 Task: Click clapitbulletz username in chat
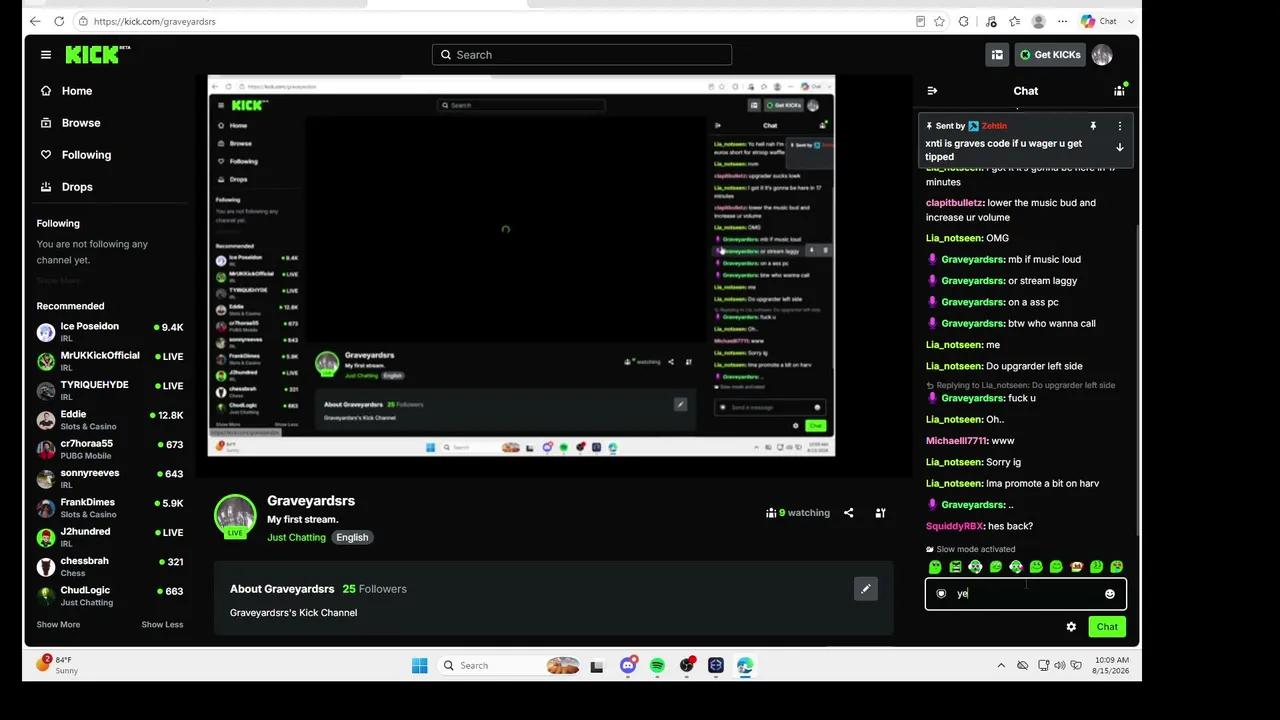(x=956, y=203)
